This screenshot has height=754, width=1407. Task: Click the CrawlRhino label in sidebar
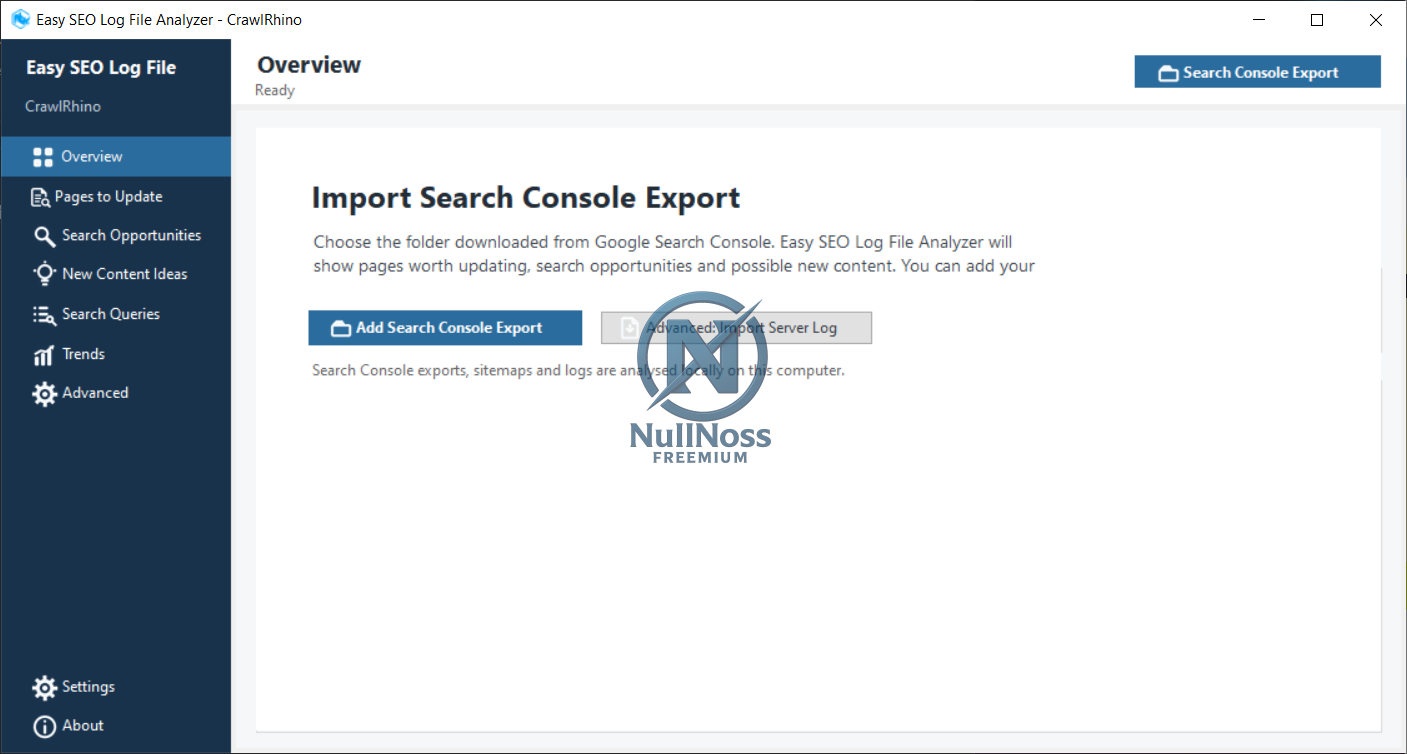[63, 107]
